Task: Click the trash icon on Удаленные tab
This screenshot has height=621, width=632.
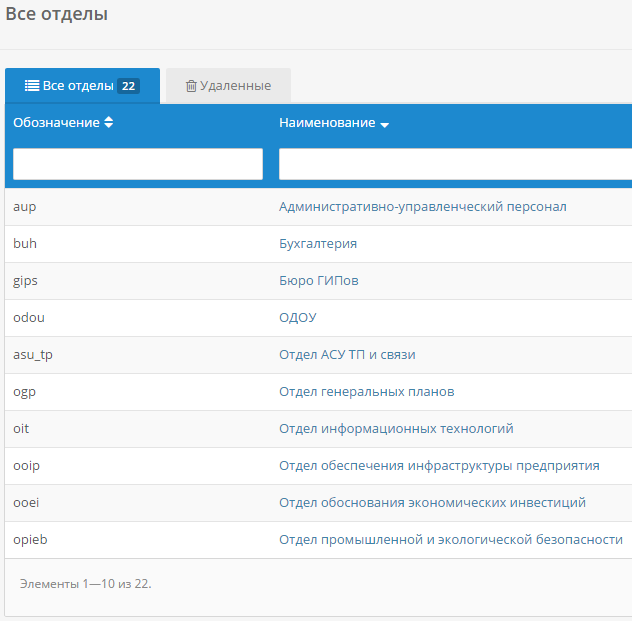Action: [x=191, y=86]
